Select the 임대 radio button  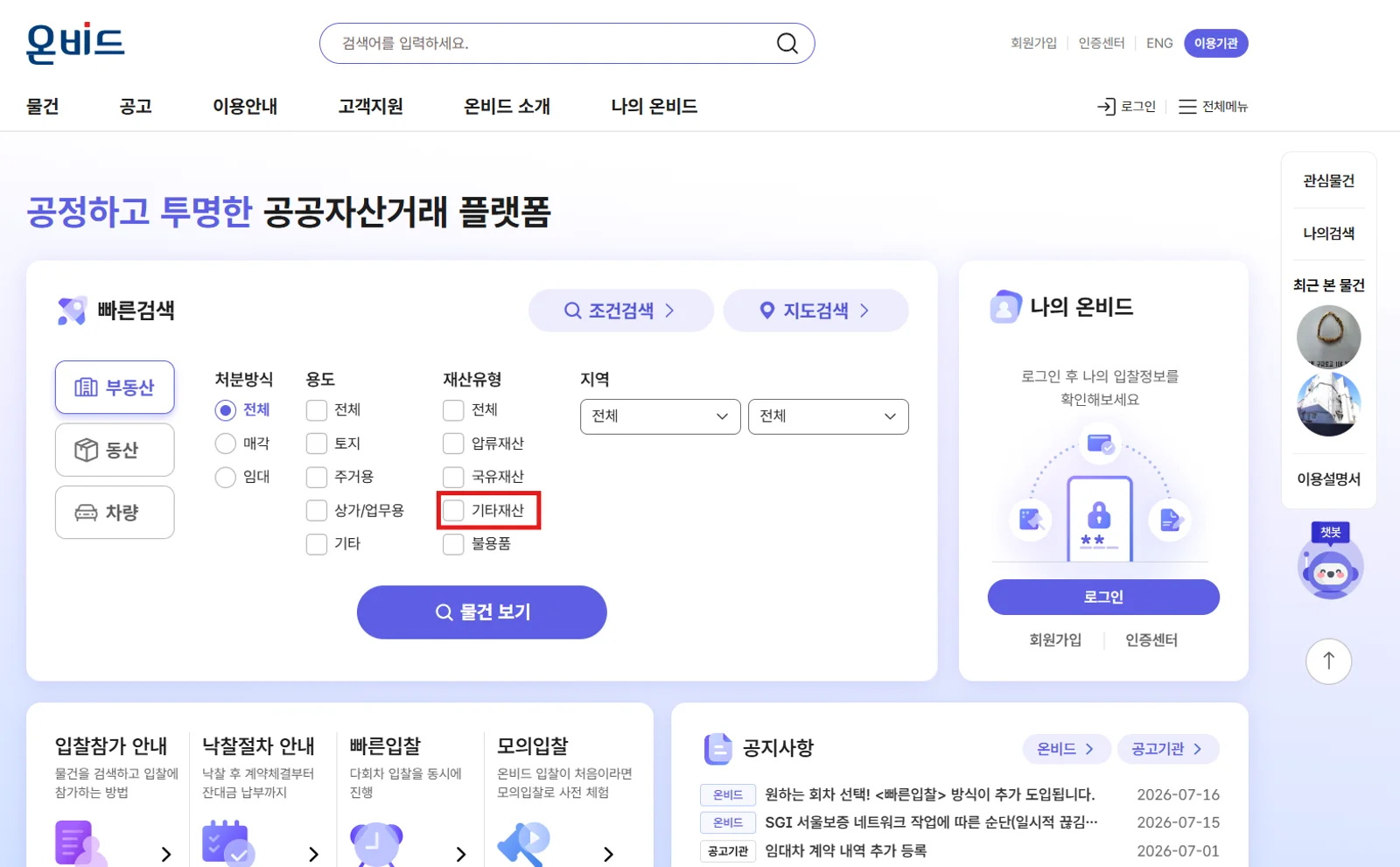[226, 477]
